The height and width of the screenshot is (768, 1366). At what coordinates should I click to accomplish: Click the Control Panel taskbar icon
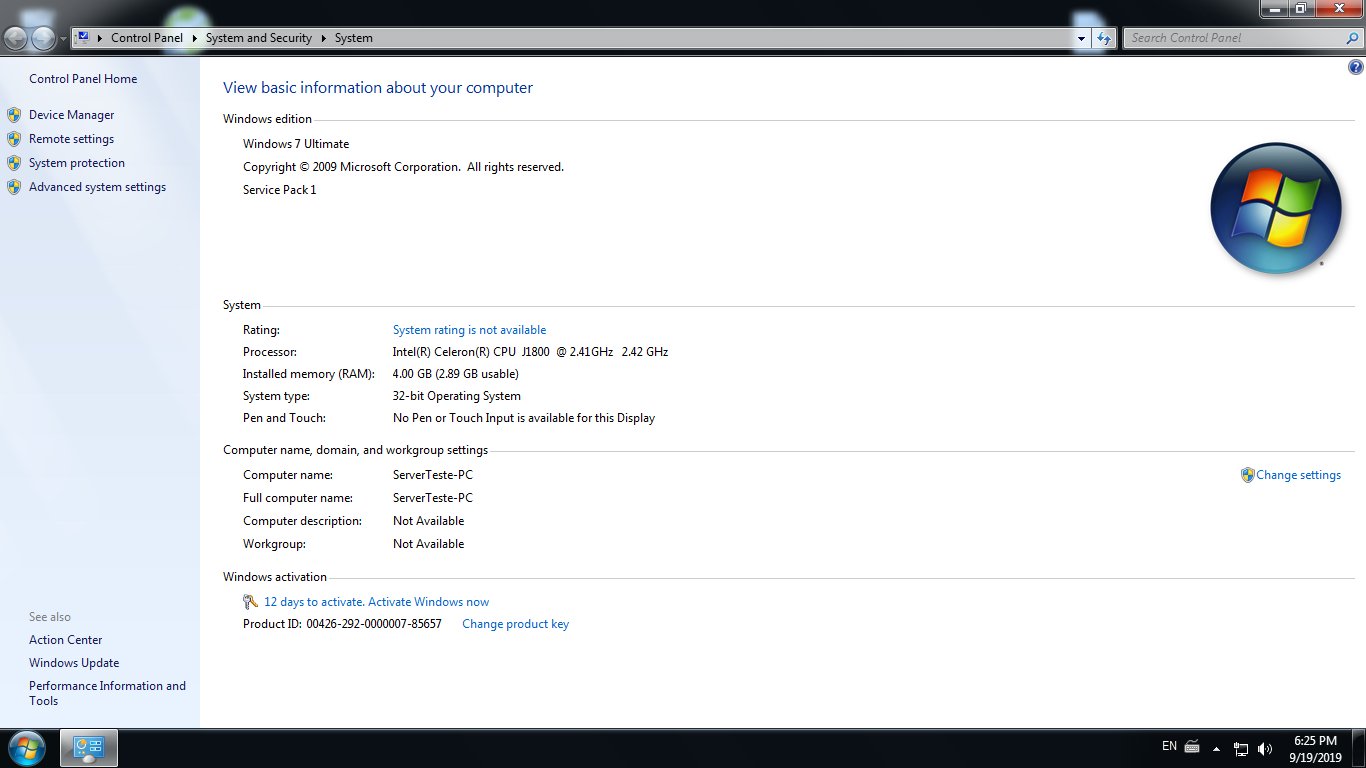[89, 747]
